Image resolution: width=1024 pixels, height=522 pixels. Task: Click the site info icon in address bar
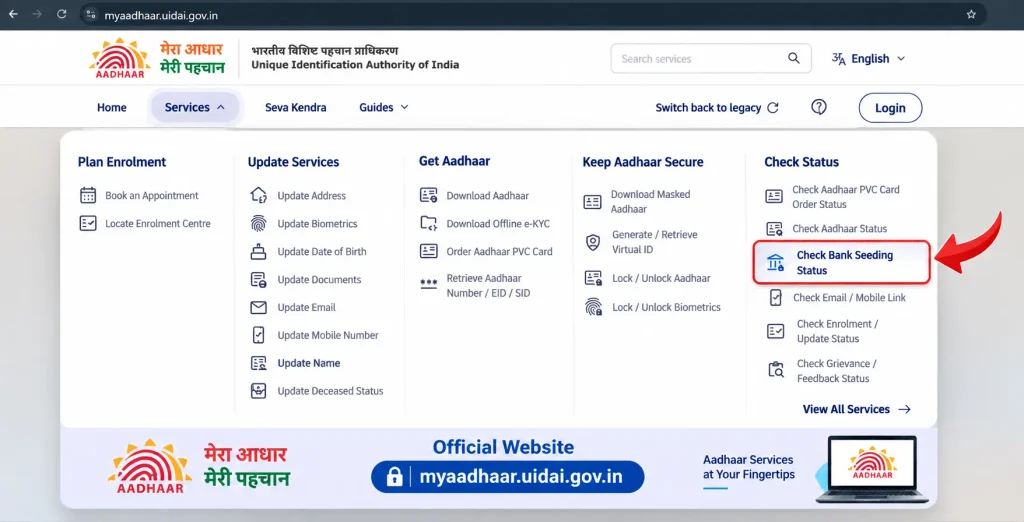91,14
